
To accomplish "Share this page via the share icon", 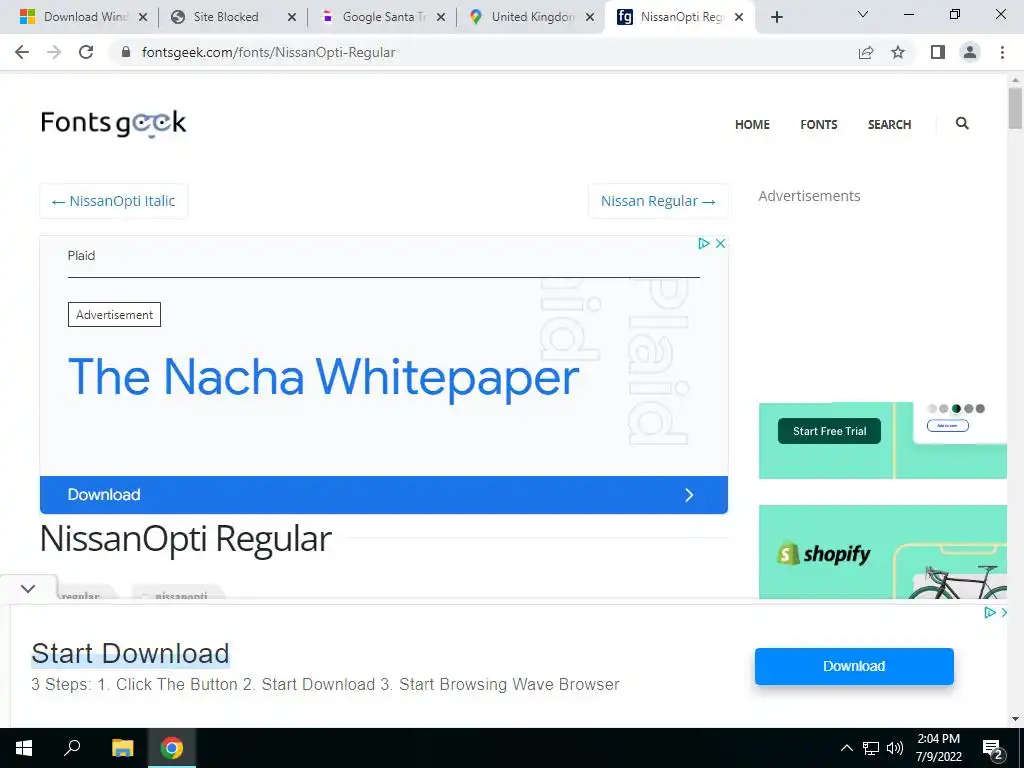I will tap(866, 52).
